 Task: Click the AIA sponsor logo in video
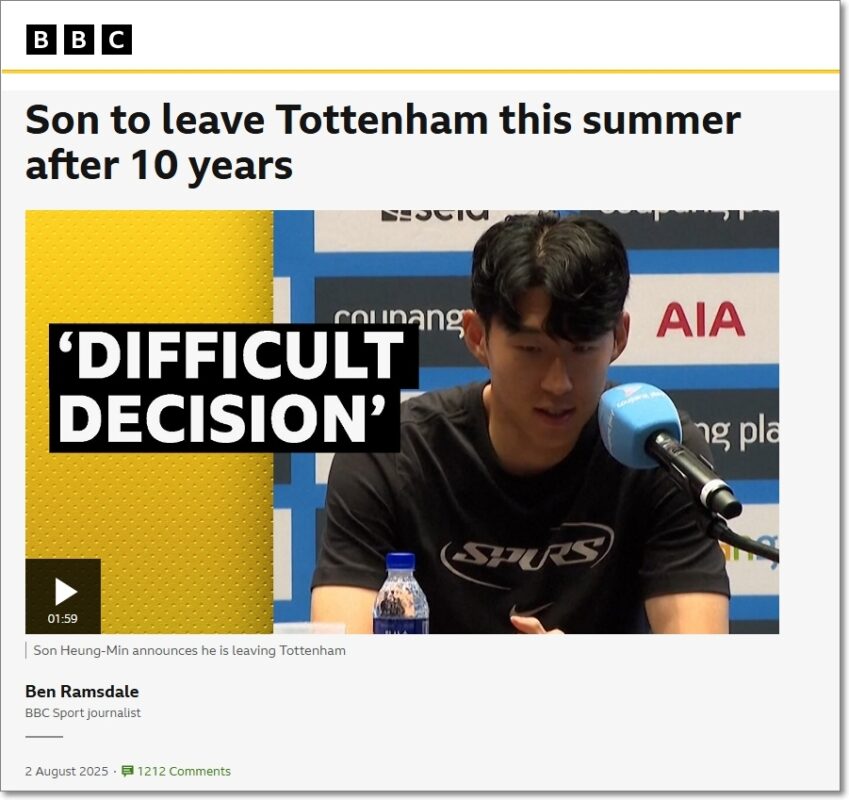point(700,319)
